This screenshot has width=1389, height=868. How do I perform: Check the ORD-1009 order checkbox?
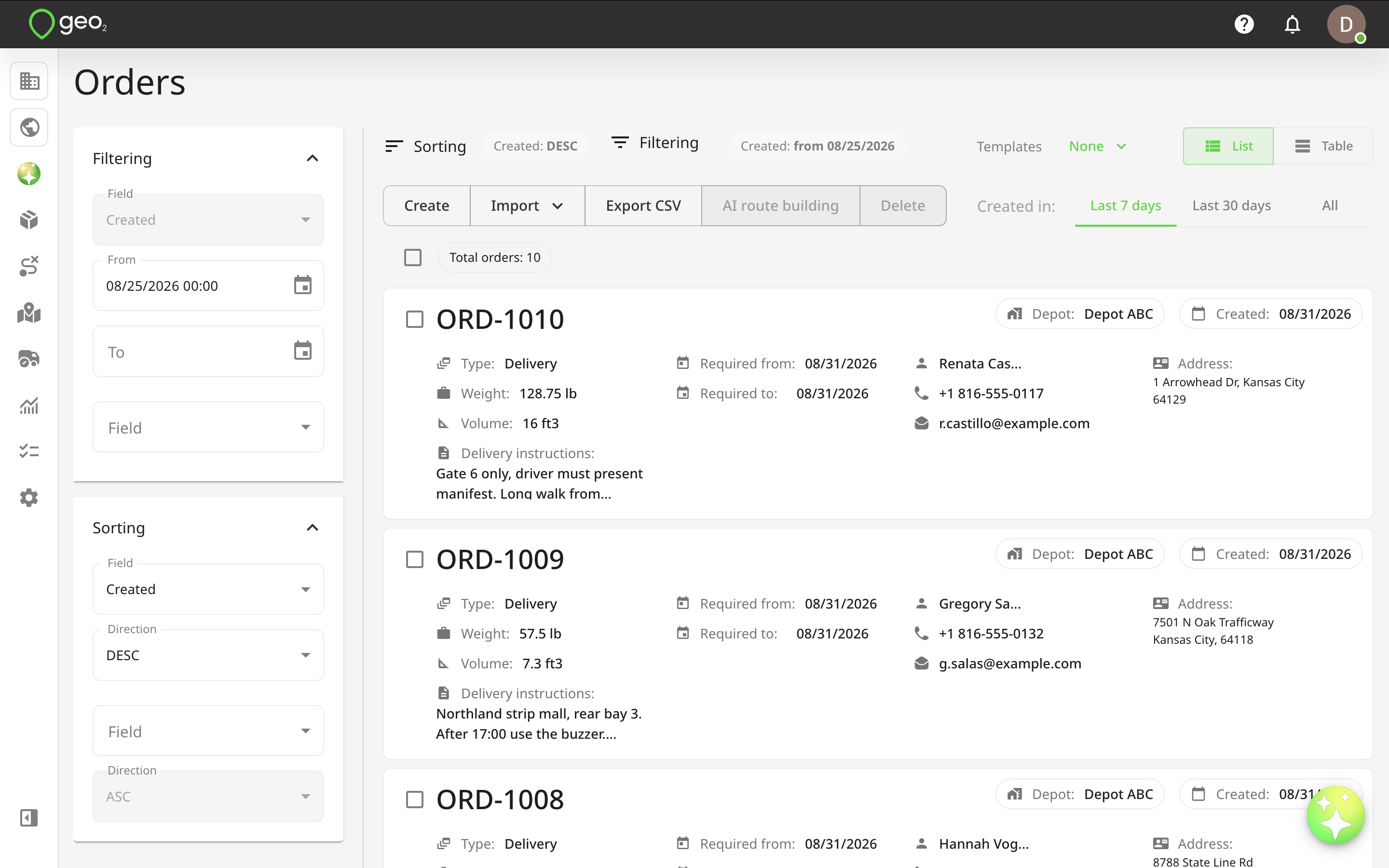[414, 559]
